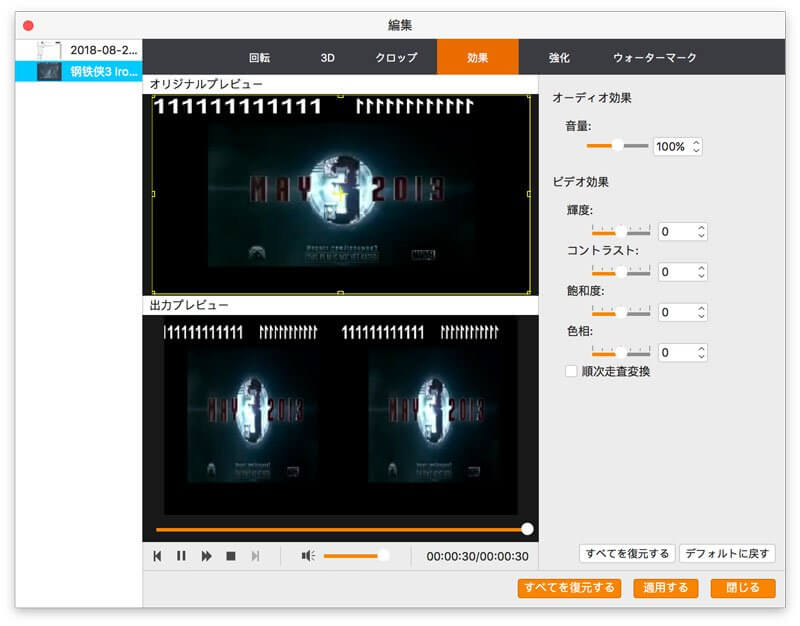The height and width of the screenshot is (626, 800).
Task: Enable the 順次走査変換 checkbox
Action: tap(571, 371)
